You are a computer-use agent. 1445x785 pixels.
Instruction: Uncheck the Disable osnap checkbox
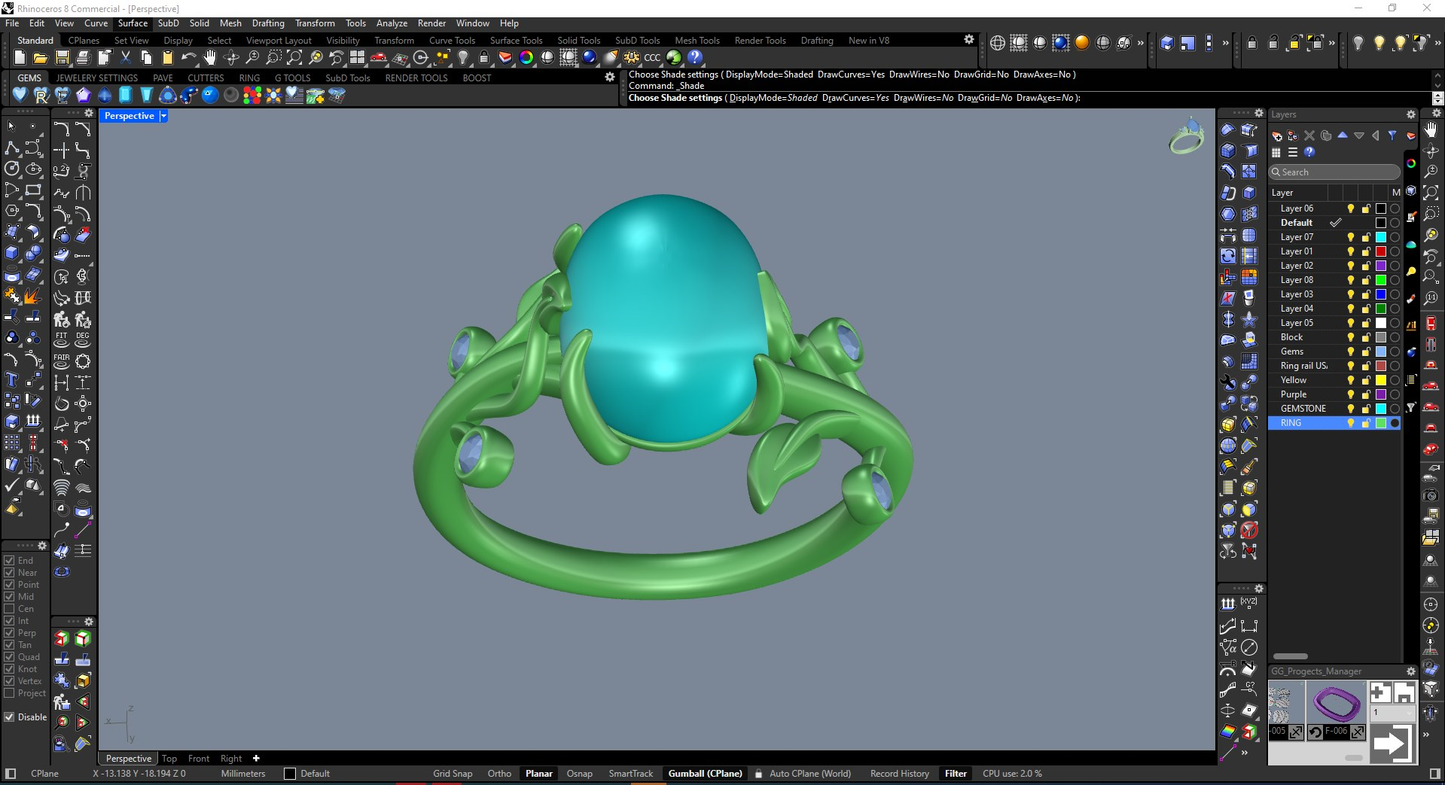tap(10, 717)
